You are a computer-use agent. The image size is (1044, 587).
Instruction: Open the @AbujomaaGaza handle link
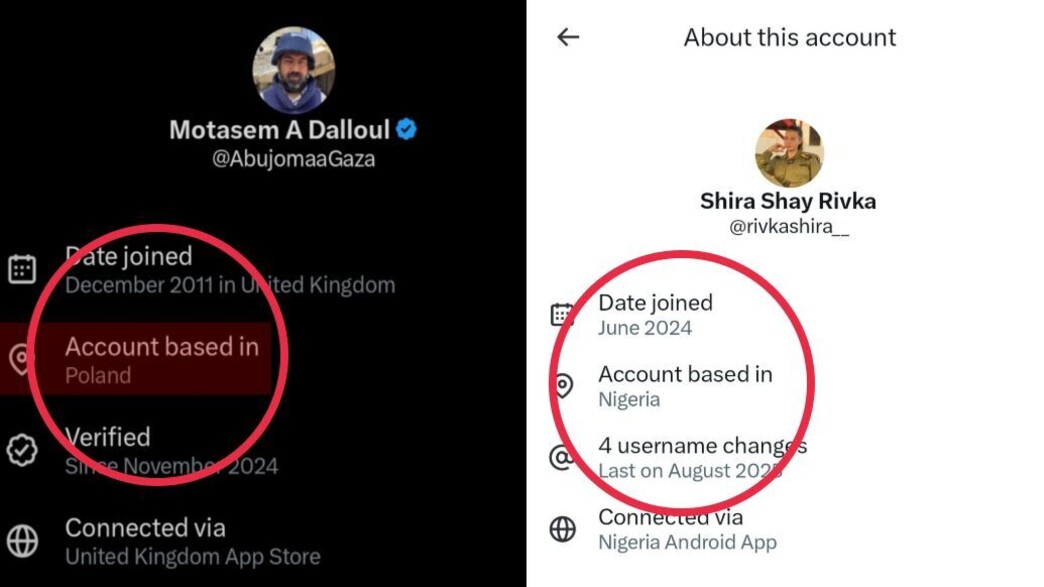point(293,159)
